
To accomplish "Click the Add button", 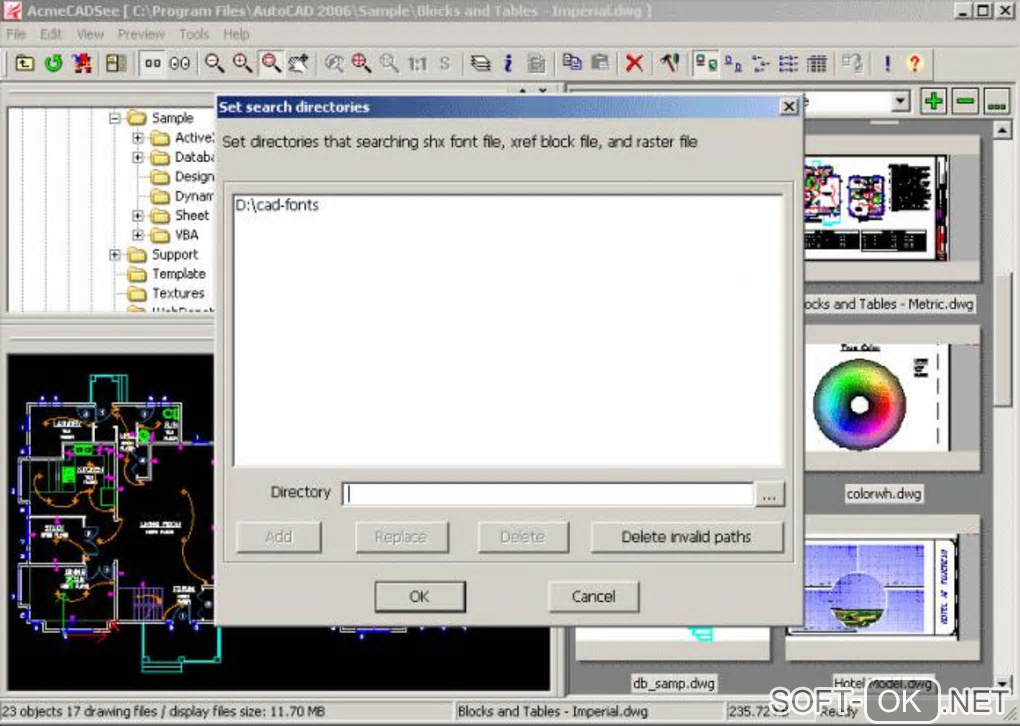I will click(x=278, y=537).
